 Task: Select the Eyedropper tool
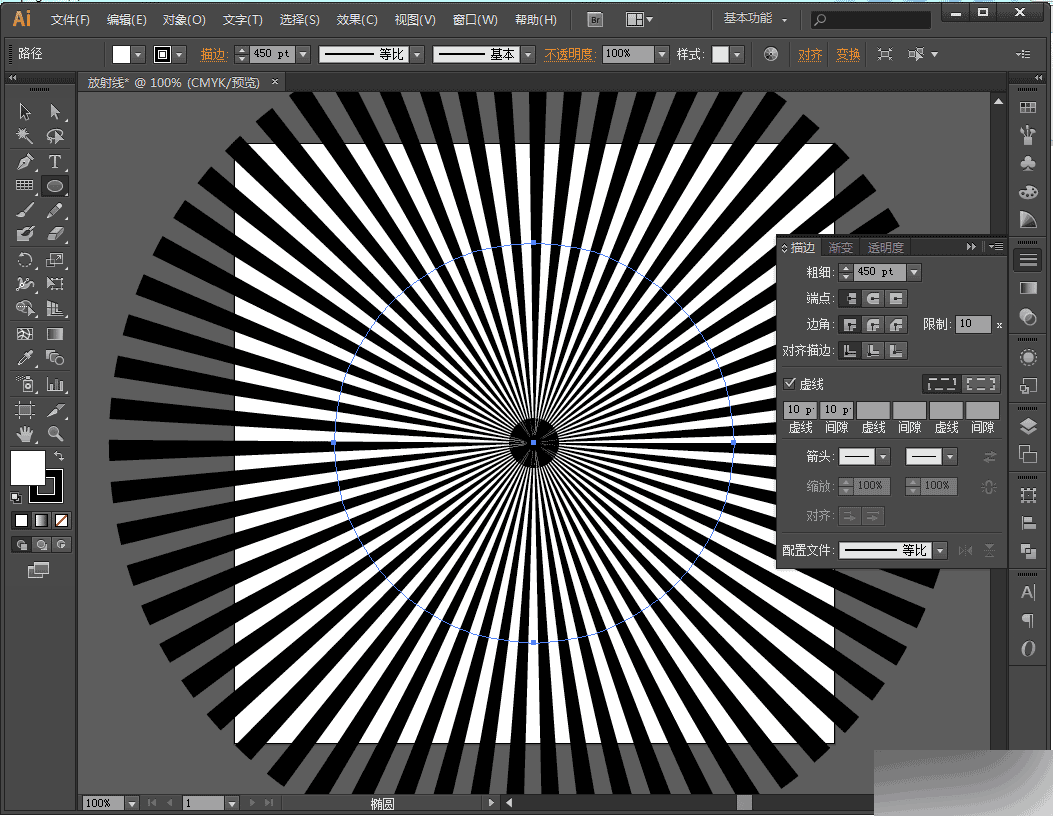click(25, 358)
